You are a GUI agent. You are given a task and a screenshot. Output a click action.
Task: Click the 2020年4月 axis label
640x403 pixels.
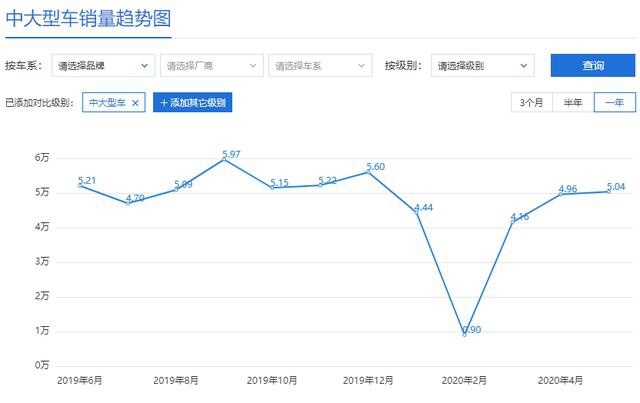[x=560, y=381]
